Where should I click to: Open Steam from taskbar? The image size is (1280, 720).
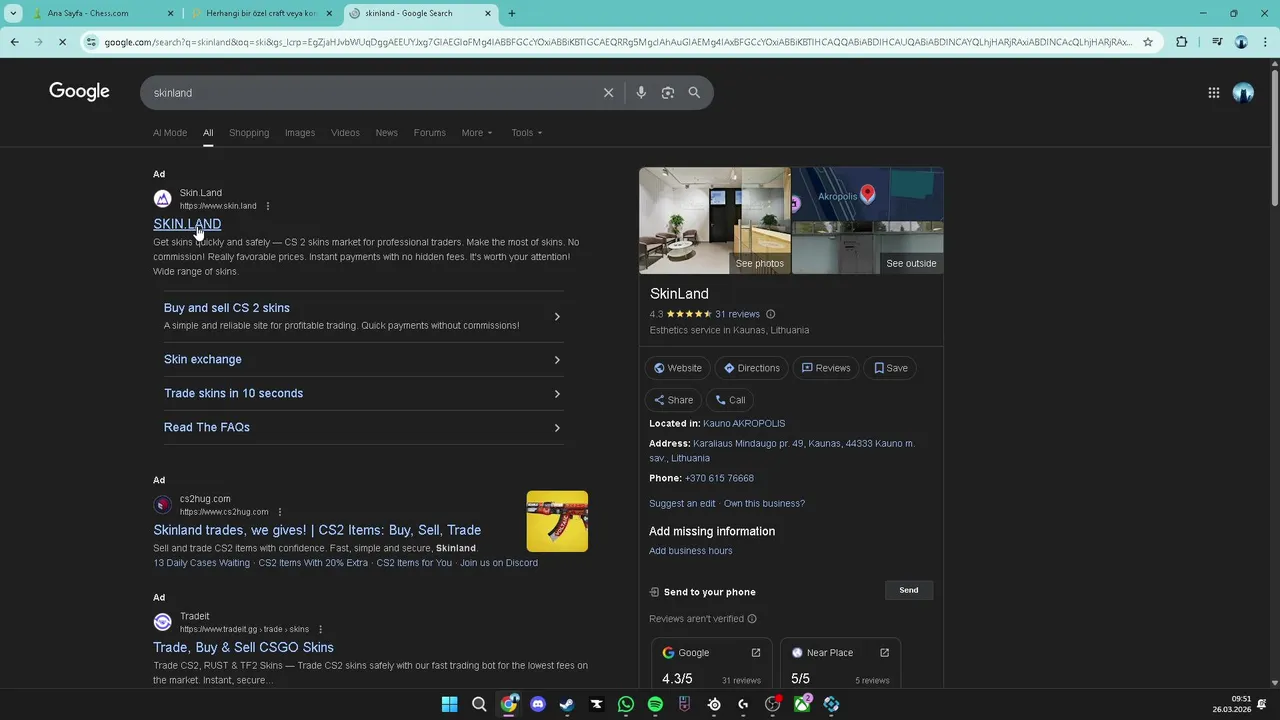coord(567,704)
